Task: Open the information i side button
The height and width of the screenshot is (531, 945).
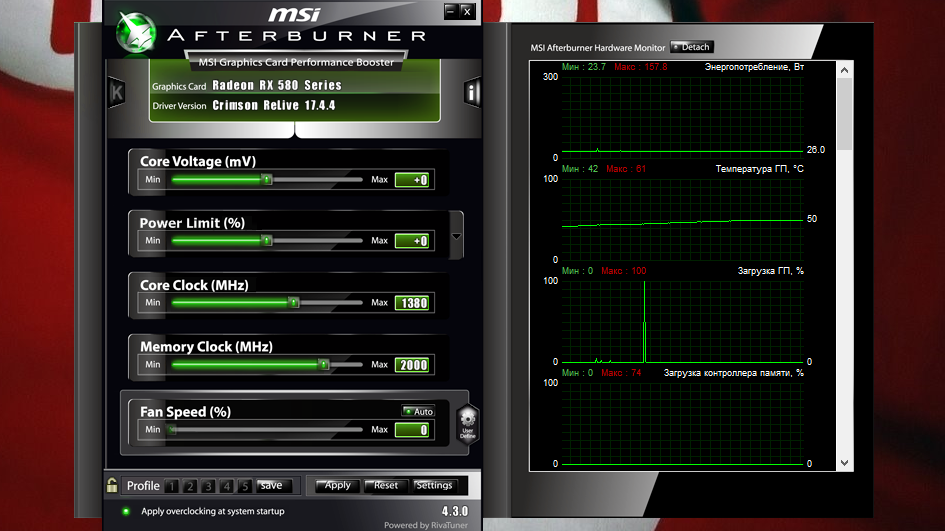Action: (x=471, y=92)
